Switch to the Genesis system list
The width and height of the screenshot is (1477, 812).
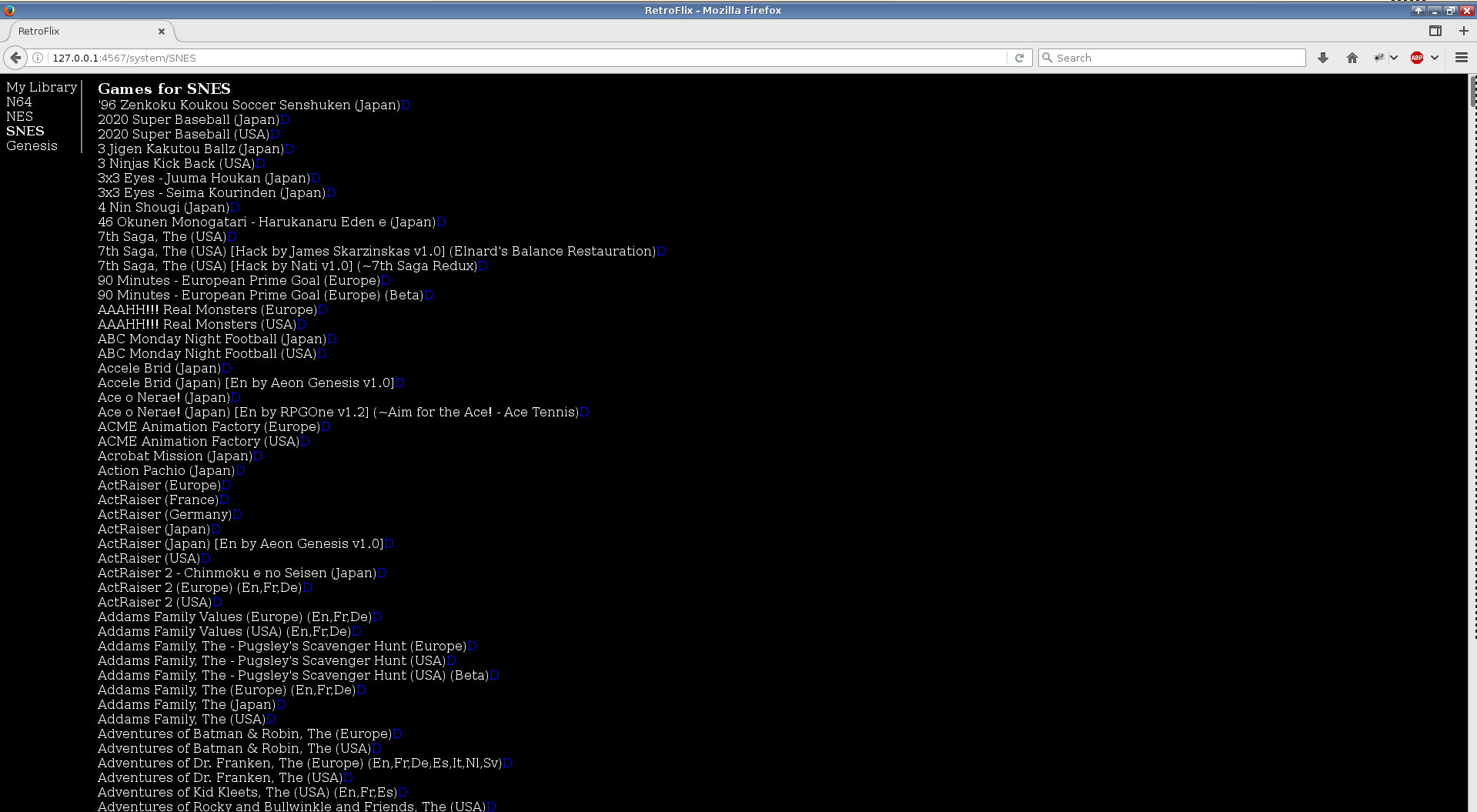coord(32,145)
